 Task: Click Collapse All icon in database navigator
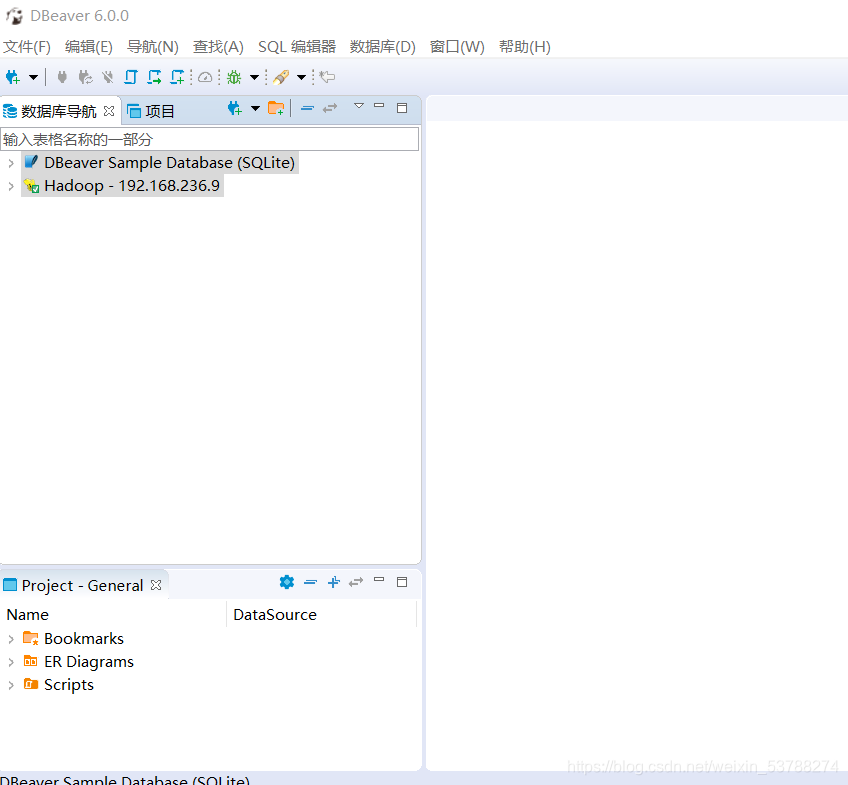pos(307,109)
